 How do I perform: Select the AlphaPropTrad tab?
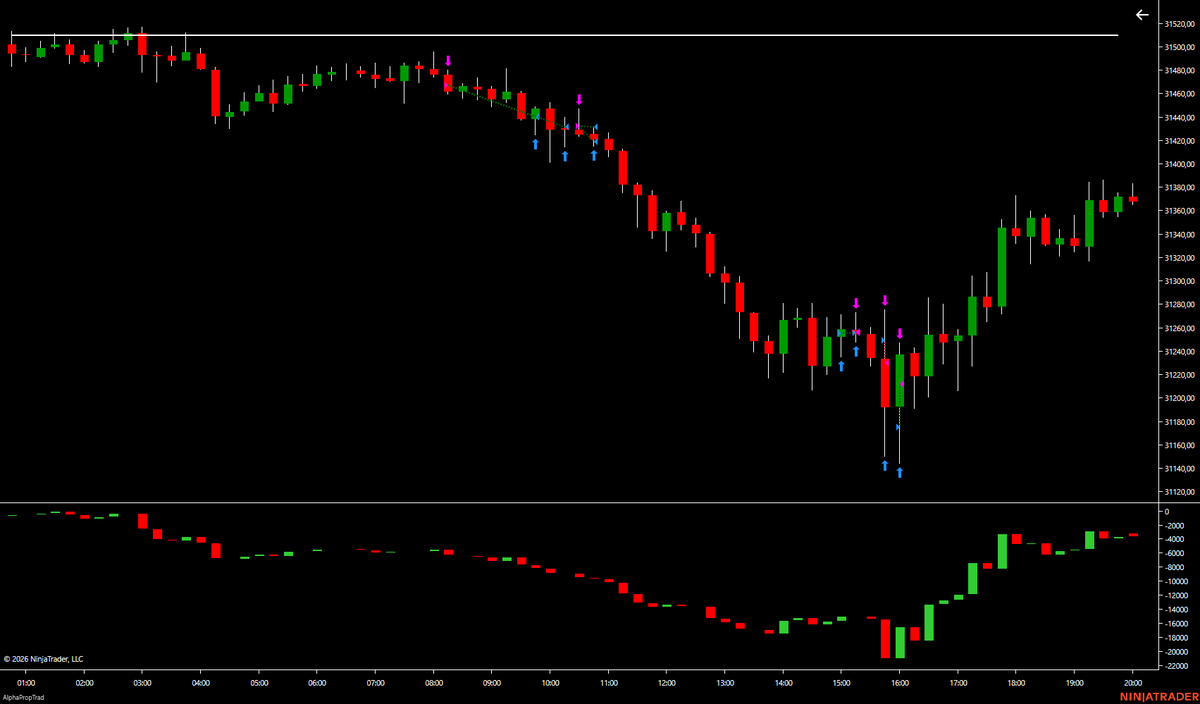coord(25,696)
